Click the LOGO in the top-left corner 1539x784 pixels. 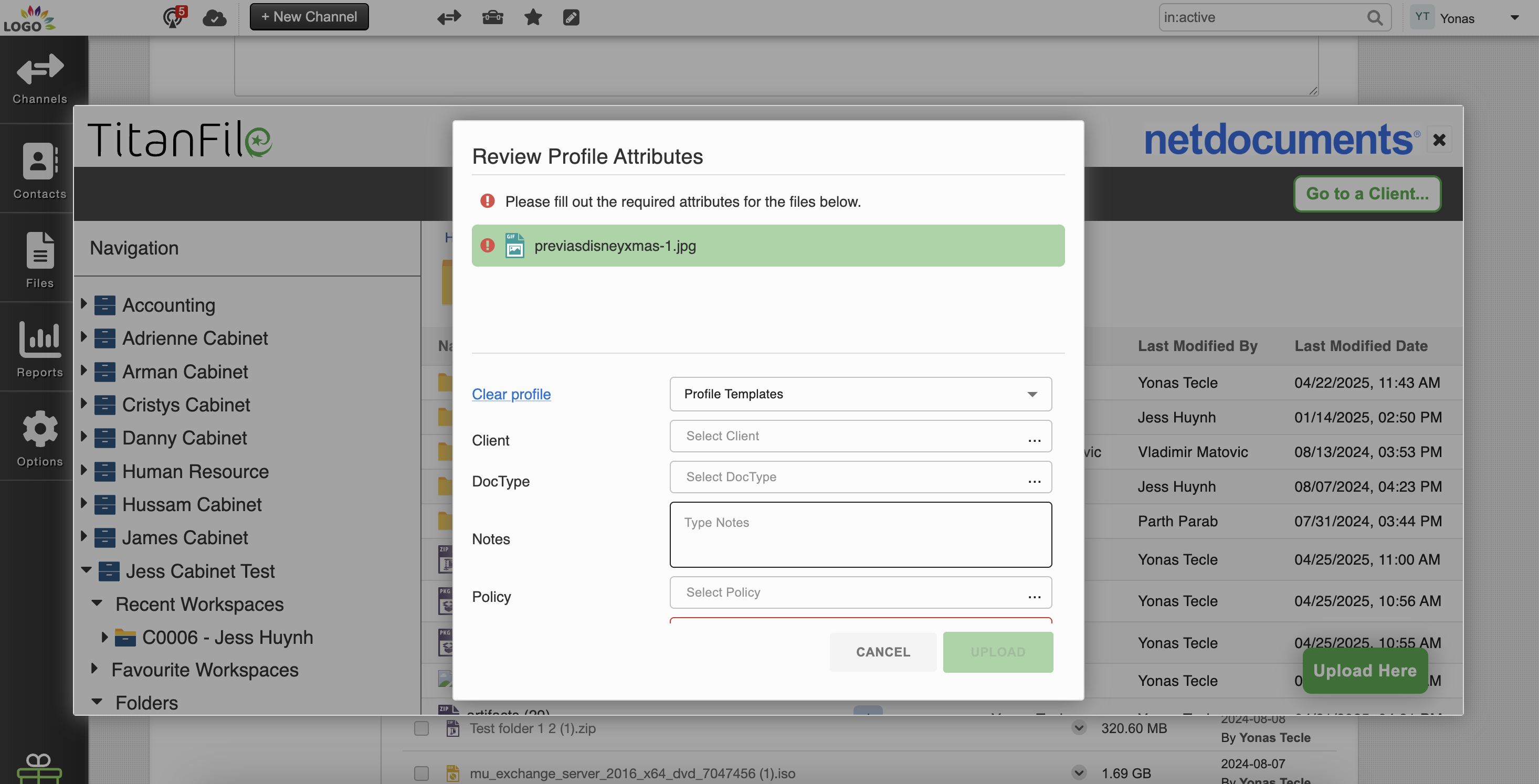(29, 18)
